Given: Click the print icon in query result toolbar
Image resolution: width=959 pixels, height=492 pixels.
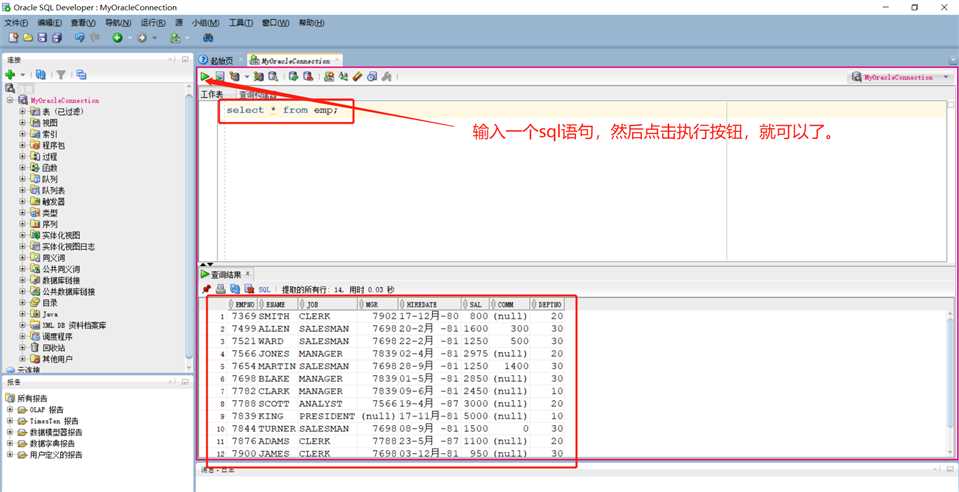Looking at the screenshot, I should tap(220, 289).
